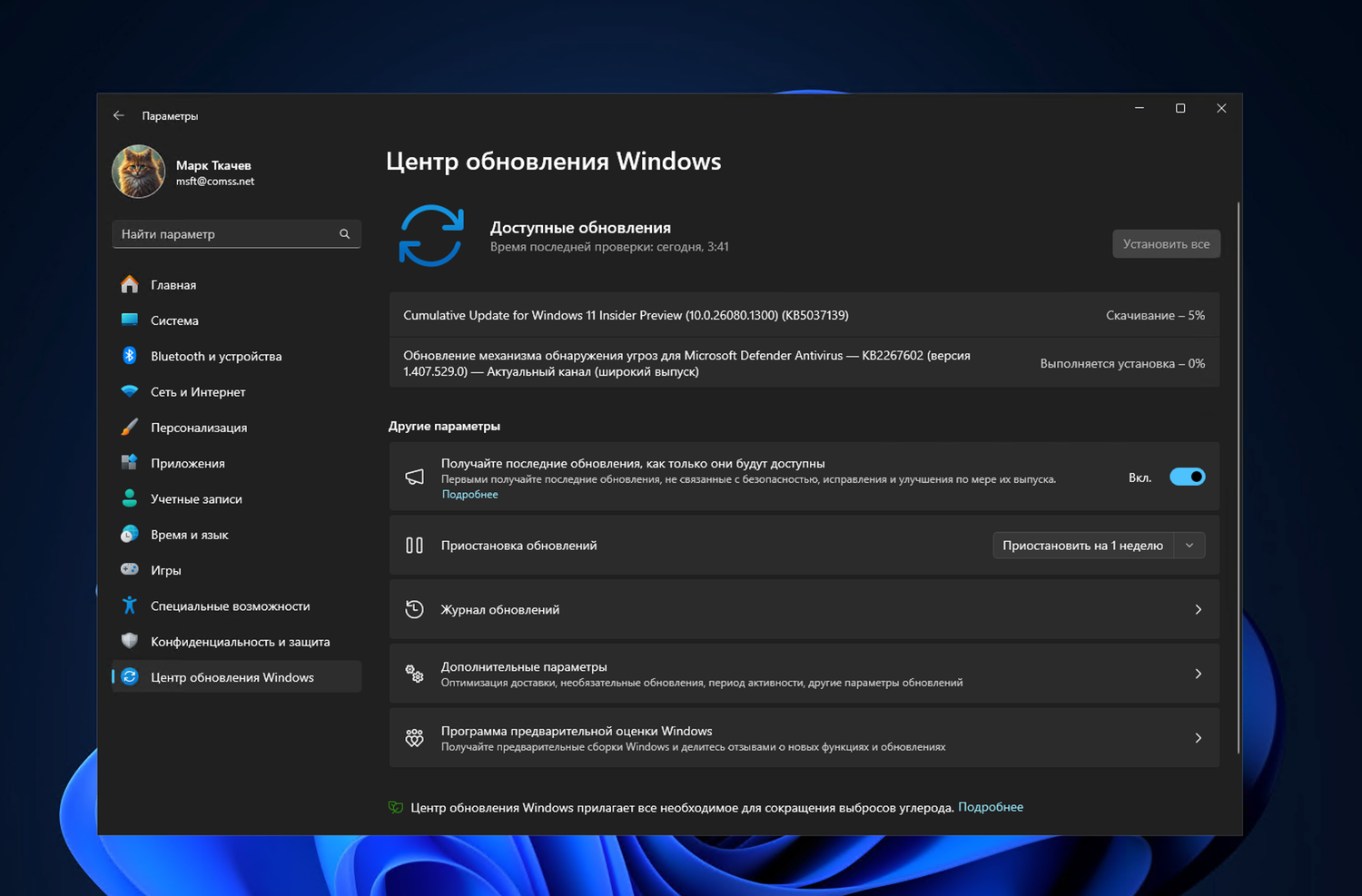
Task: Open Программа предварительной оценки Windows row
Action: (x=804, y=738)
